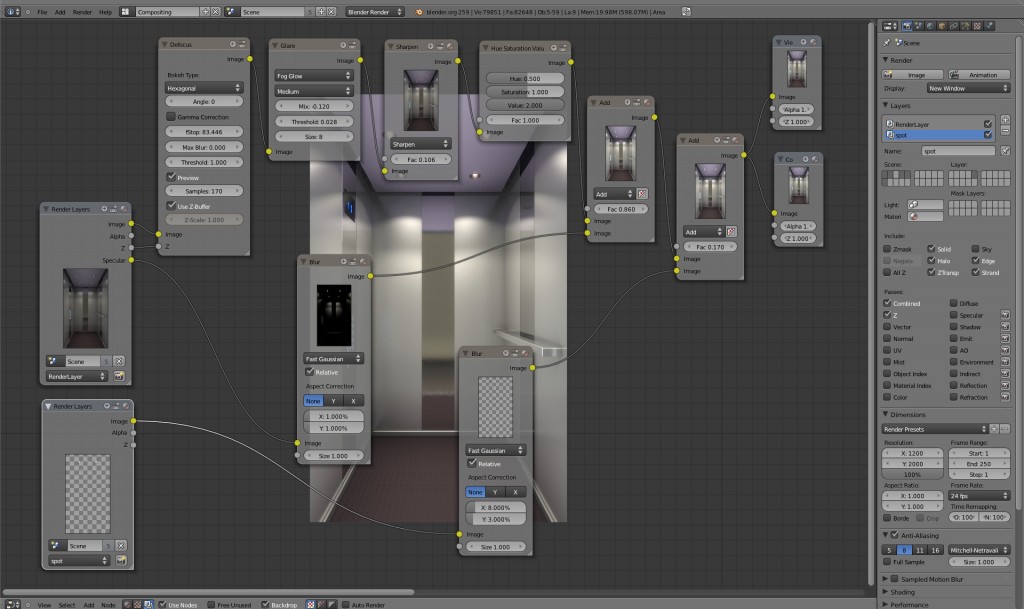Click the node editor type selector icon
Viewport: 1024px width, 609px height.
click(x=12, y=604)
